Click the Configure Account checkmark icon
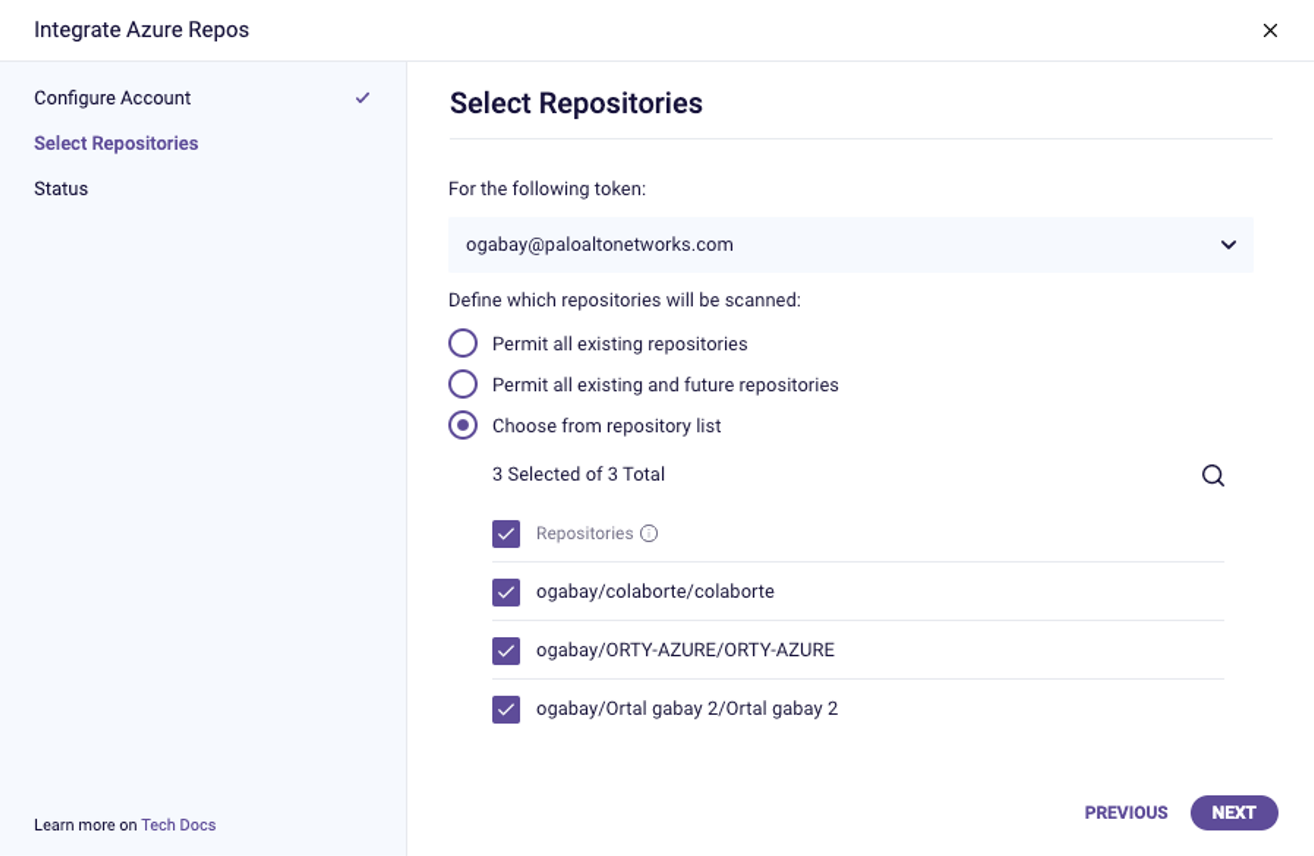This screenshot has width=1314, height=856. pyautogui.click(x=362, y=98)
